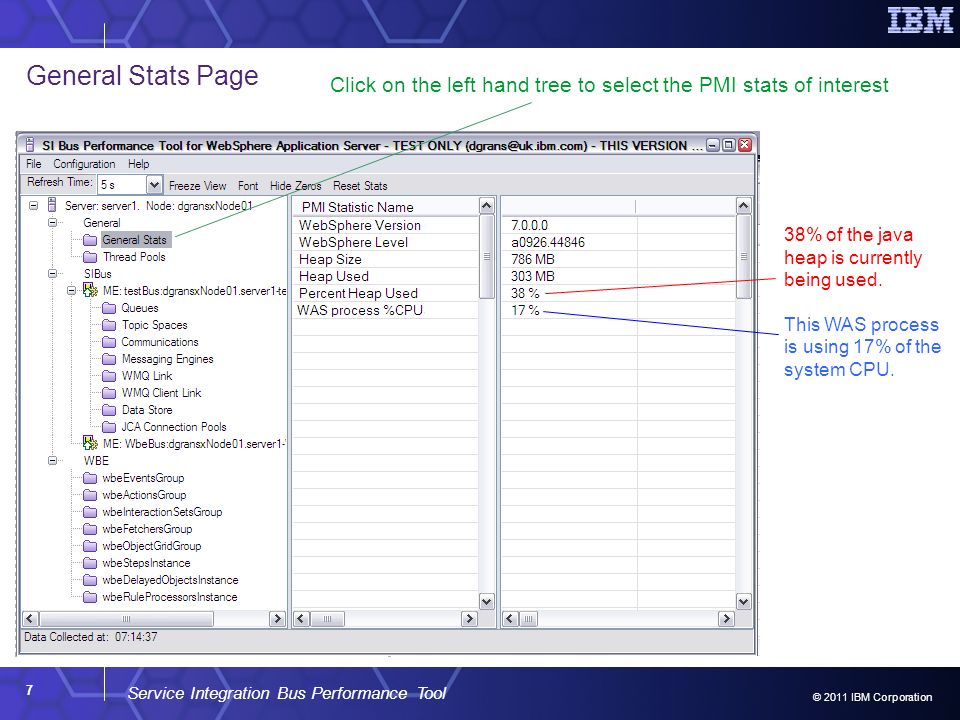Open the Help menu
The width and height of the screenshot is (960, 720).
pyautogui.click(x=138, y=164)
